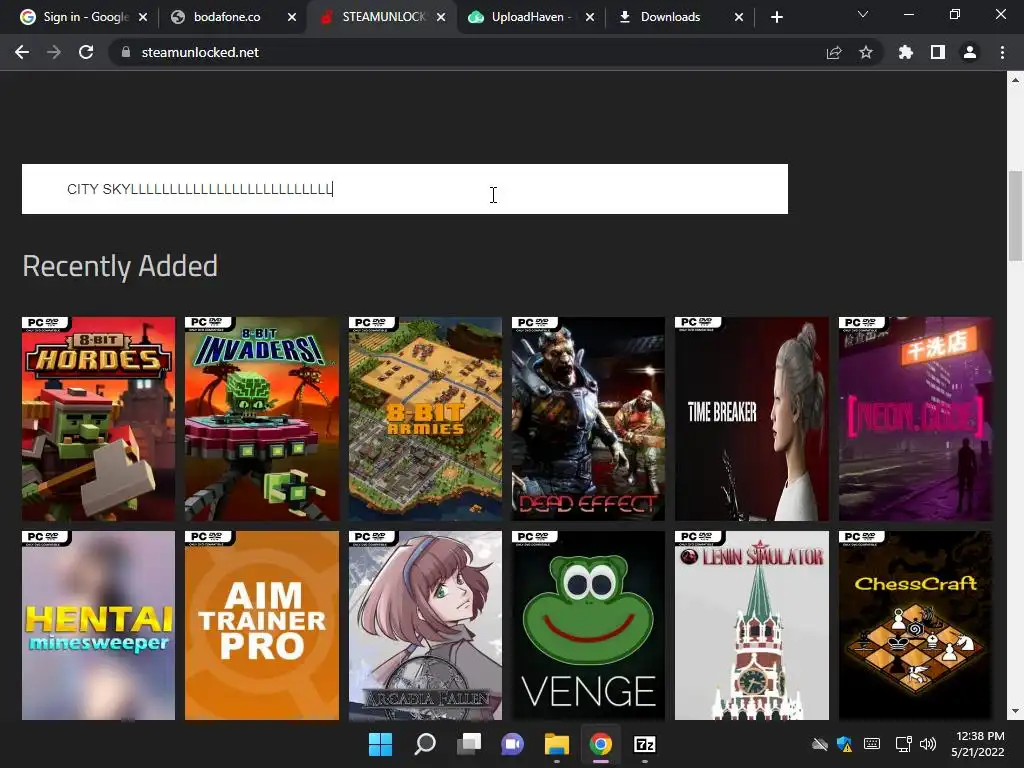Open the Extensions puzzle icon
1024x768 pixels.
point(905,52)
